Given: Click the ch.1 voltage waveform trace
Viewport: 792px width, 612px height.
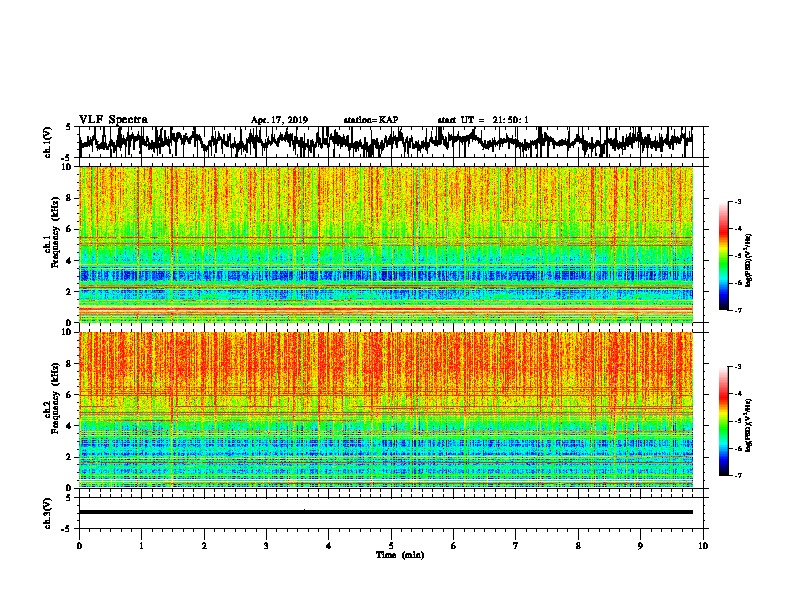Looking at the screenshot, I should point(385,142).
